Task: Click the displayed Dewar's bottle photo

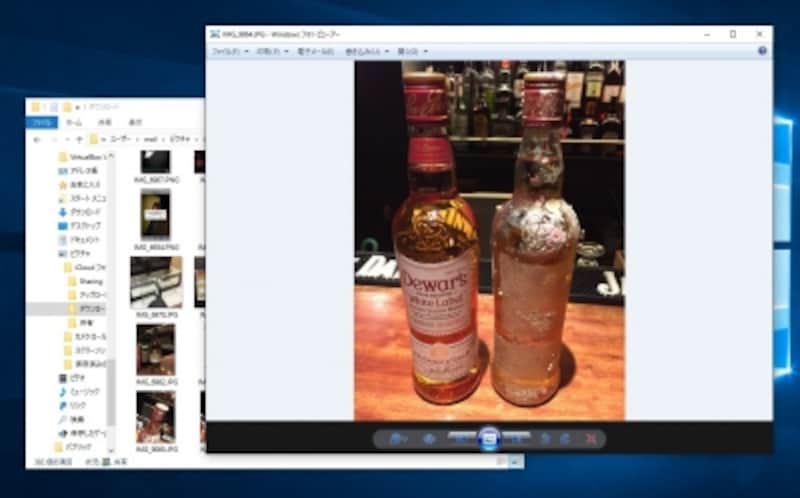Action: pyautogui.click(x=489, y=240)
